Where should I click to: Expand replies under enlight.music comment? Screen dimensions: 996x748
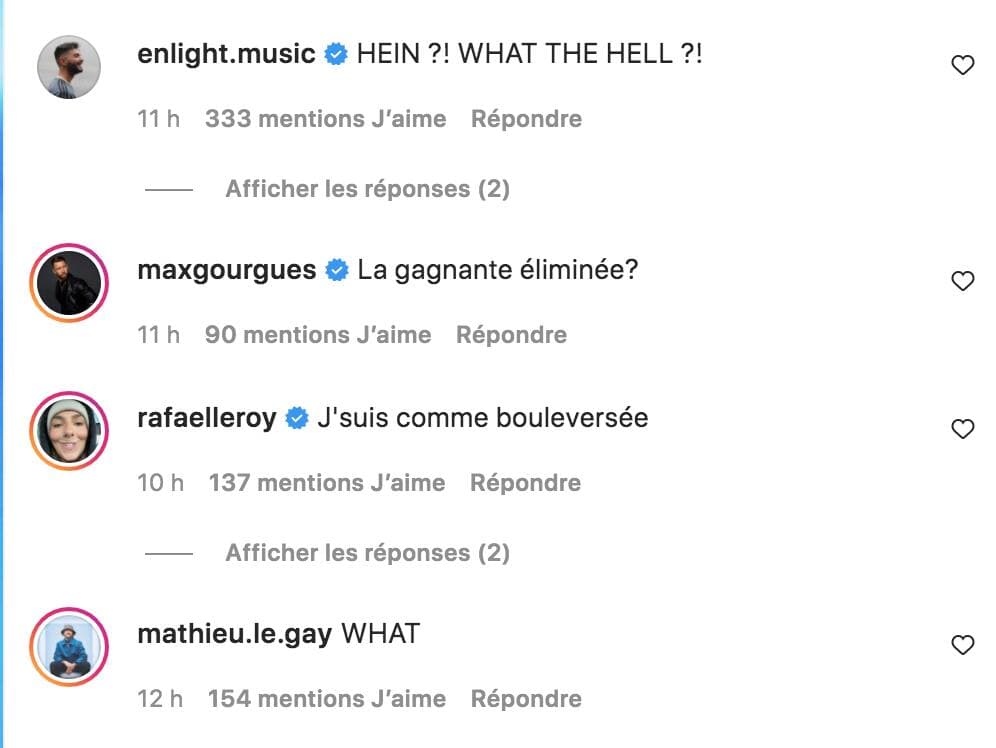point(367,189)
